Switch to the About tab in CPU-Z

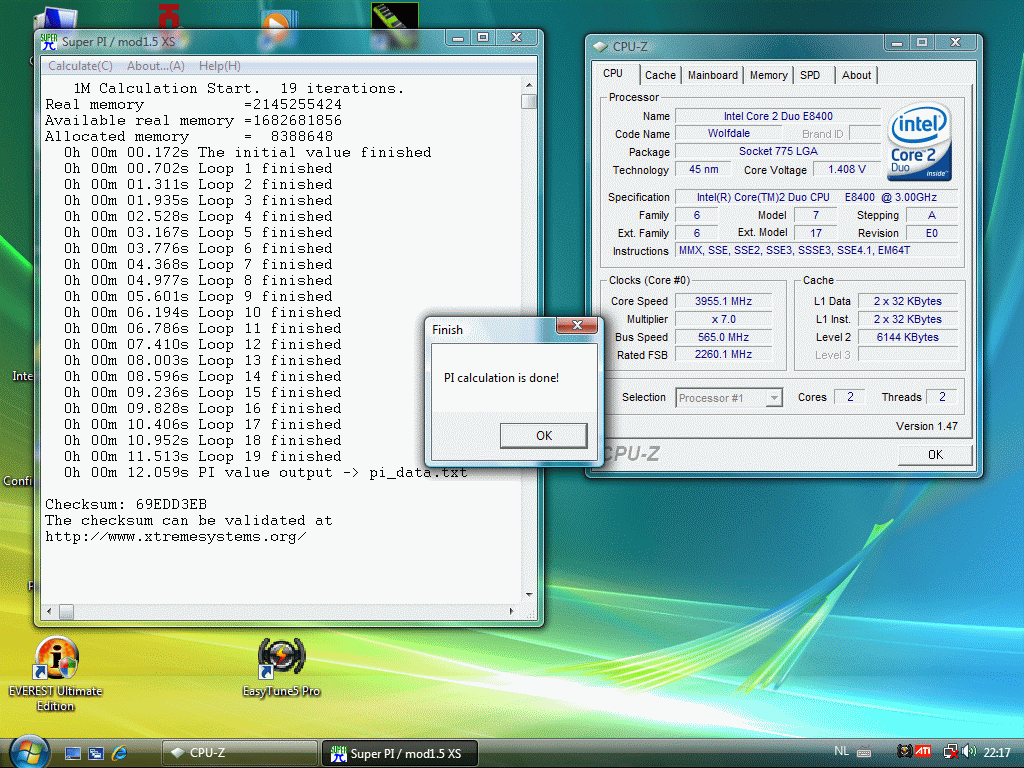(x=856, y=75)
